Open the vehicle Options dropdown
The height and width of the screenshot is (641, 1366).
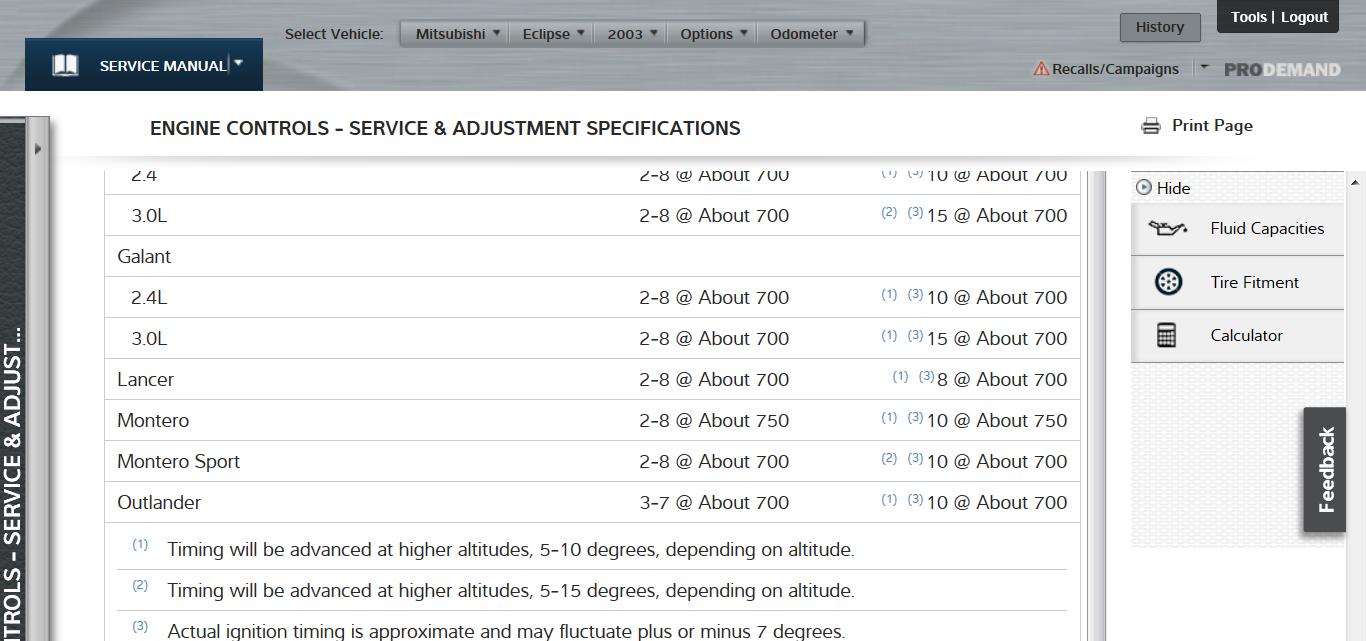click(713, 34)
